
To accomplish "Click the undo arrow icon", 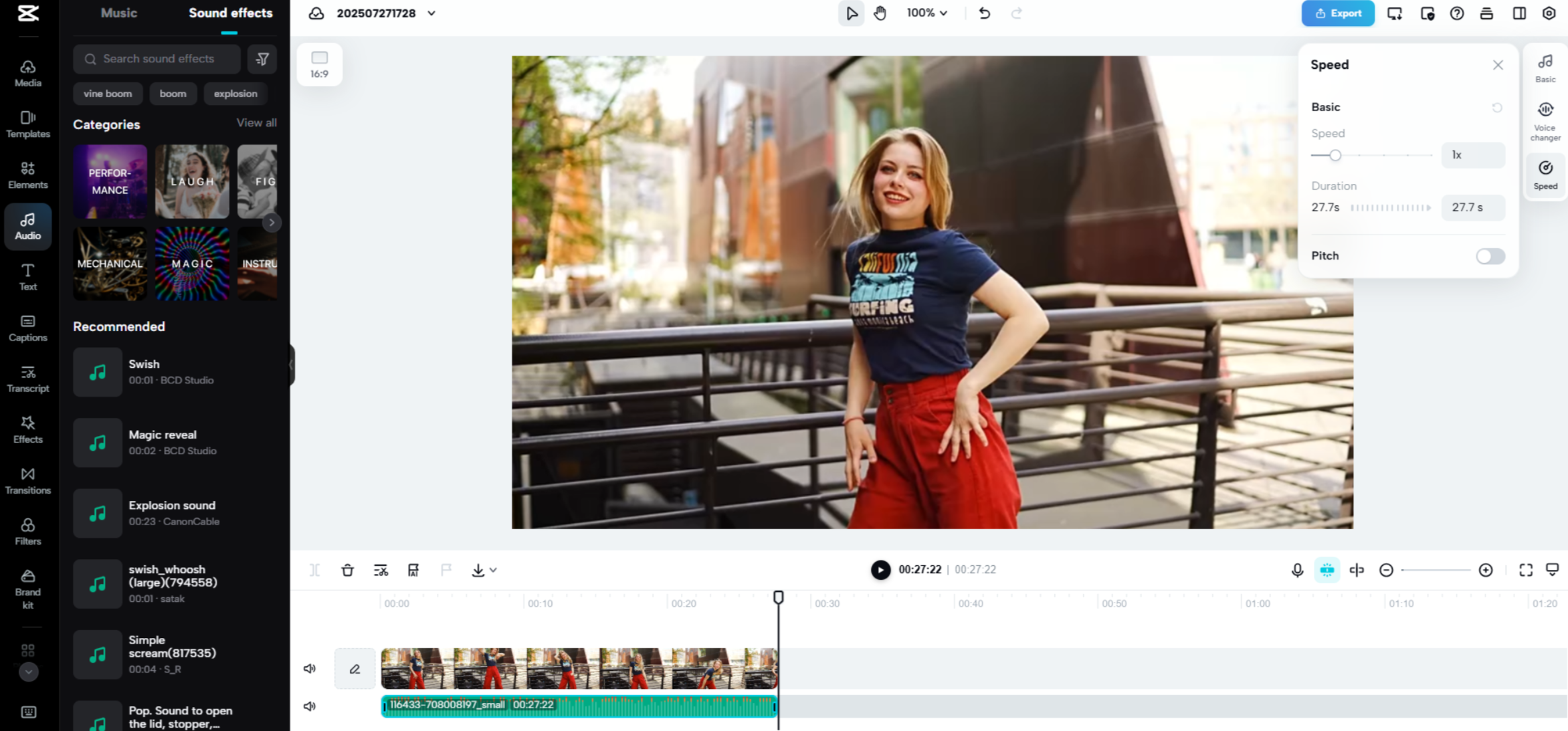I will [x=984, y=13].
